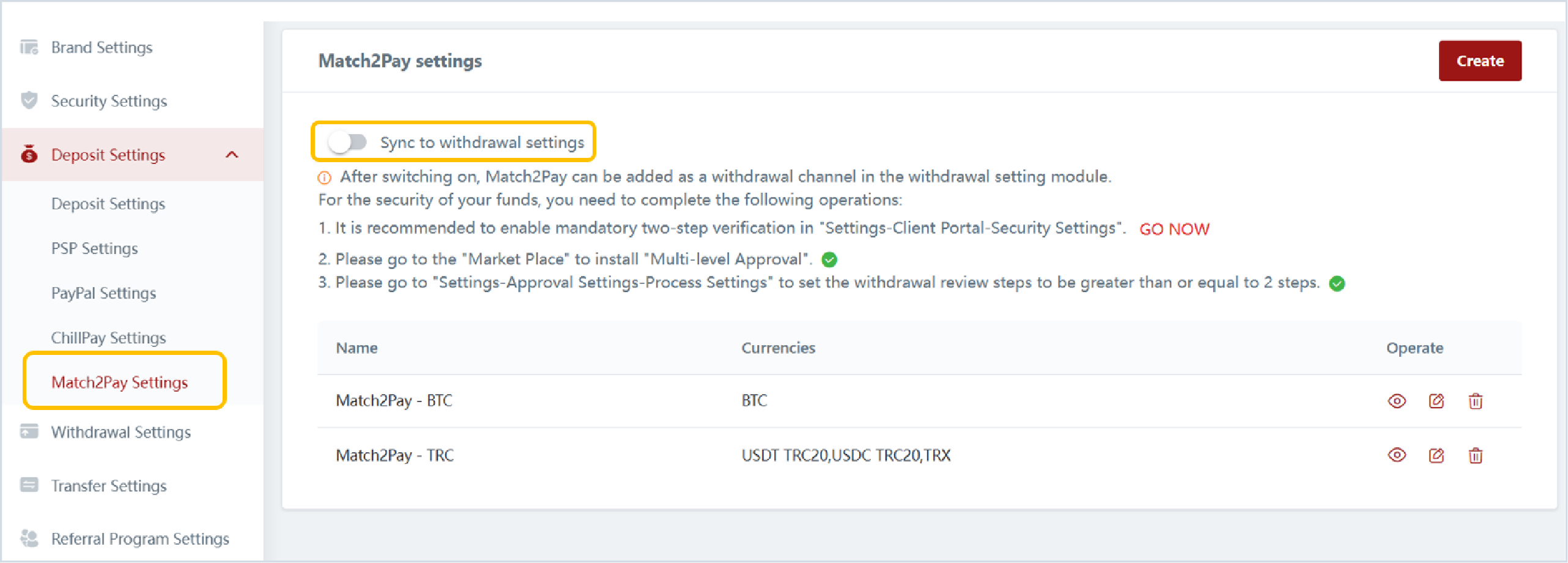Image resolution: width=1568 pixels, height=563 pixels.
Task: Click the Currencies column header
Action: point(778,348)
